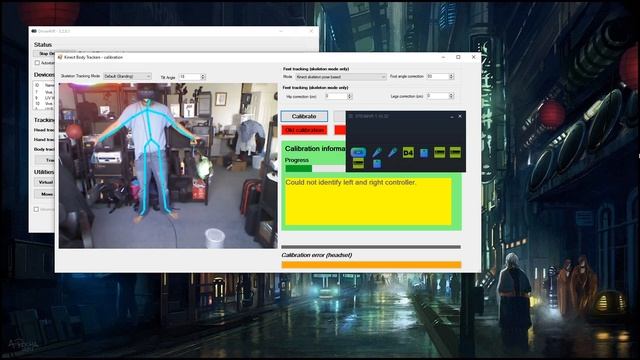Click the blue base station icon in bottom row
640x360 pixels.
(377, 164)
